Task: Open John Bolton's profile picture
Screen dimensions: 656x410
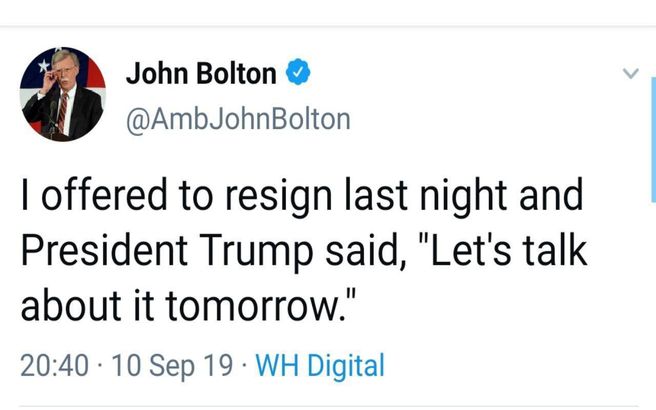Action: (63, 94)
